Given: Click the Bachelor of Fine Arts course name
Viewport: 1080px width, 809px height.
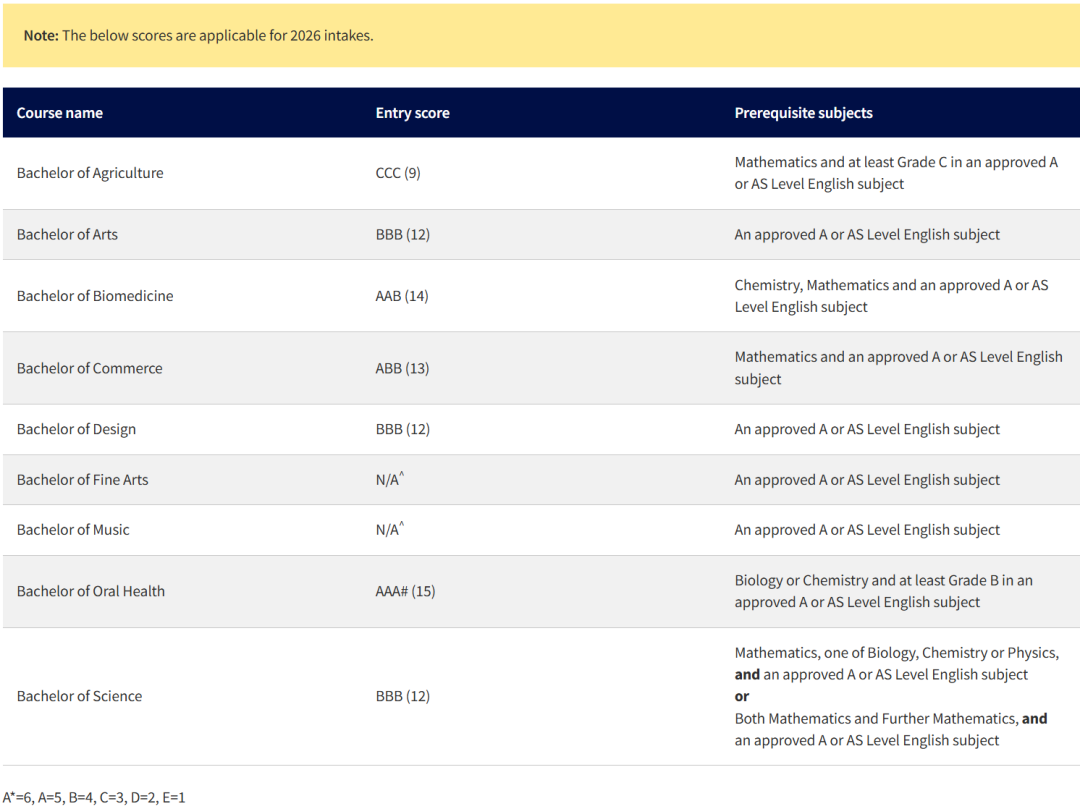Looking at the screenshot, I should [x=82, y=480].
